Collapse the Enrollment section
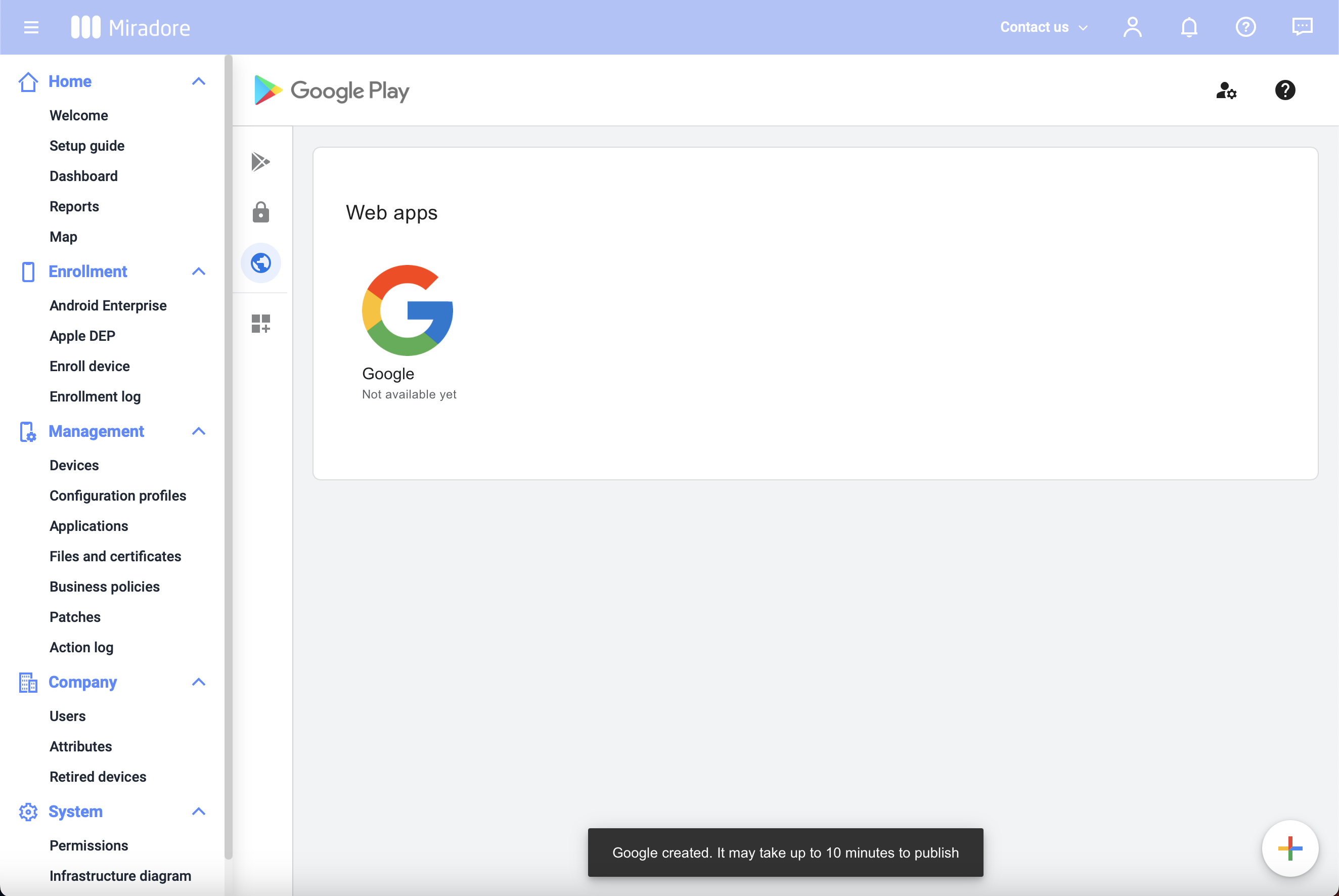The height and width of the screenshot is (896, 1339). click(x=198, y=272)
